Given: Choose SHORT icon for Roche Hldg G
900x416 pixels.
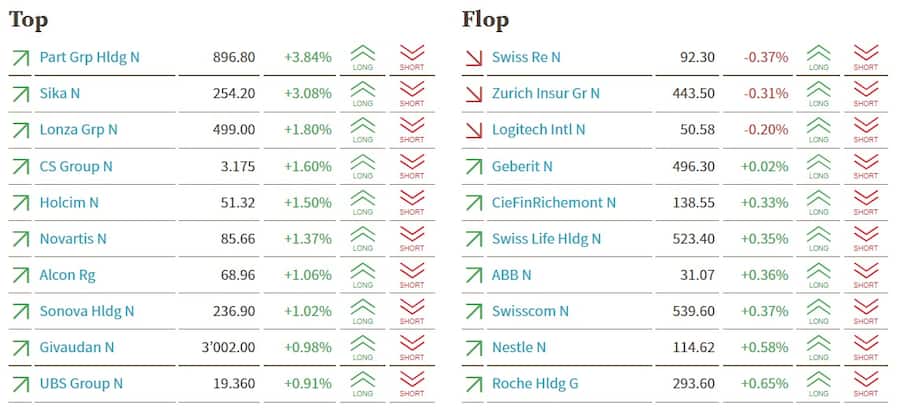Looking at the screenshot, I should [x=866, y=383].
